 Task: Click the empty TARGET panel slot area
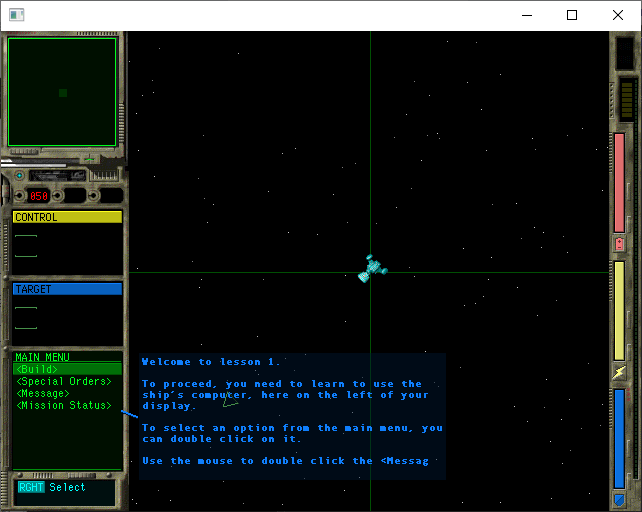[67, 320]
